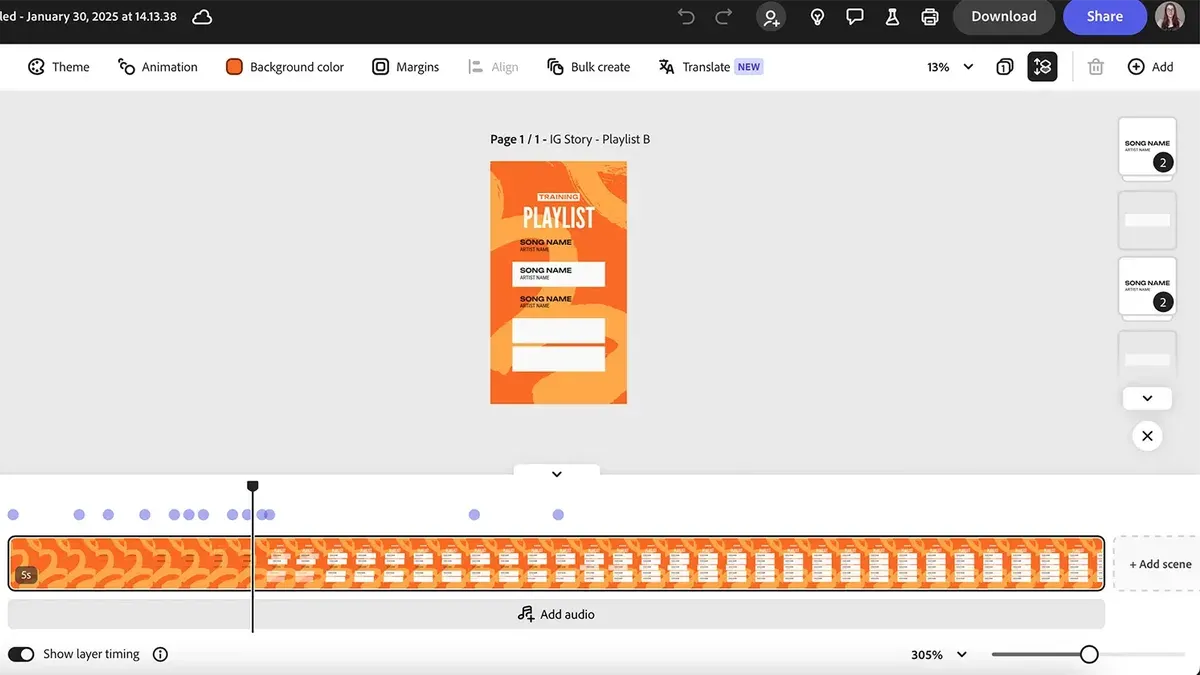Open the comments speech bubble icon

pos(855,17)
